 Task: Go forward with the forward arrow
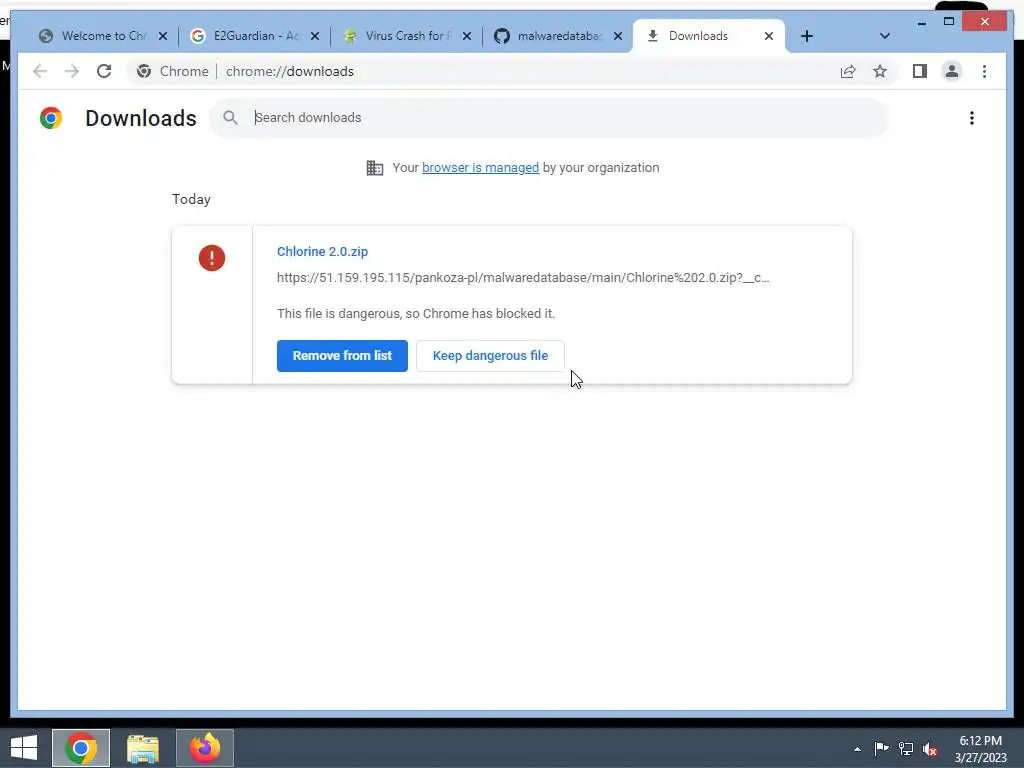[x=72, y=71]
